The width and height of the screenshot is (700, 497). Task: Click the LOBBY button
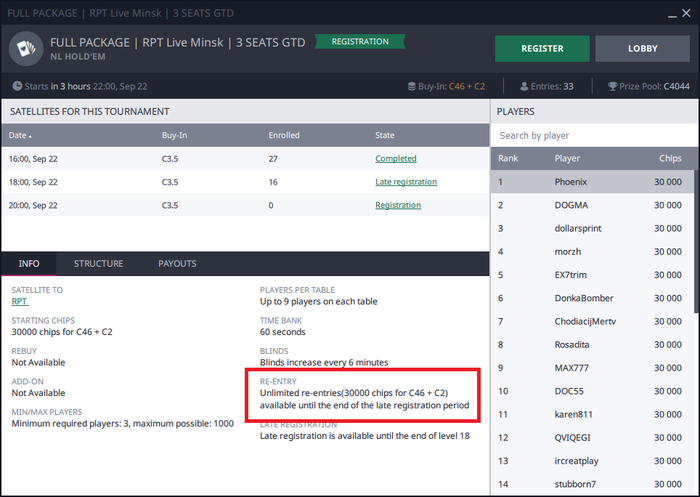641,48
